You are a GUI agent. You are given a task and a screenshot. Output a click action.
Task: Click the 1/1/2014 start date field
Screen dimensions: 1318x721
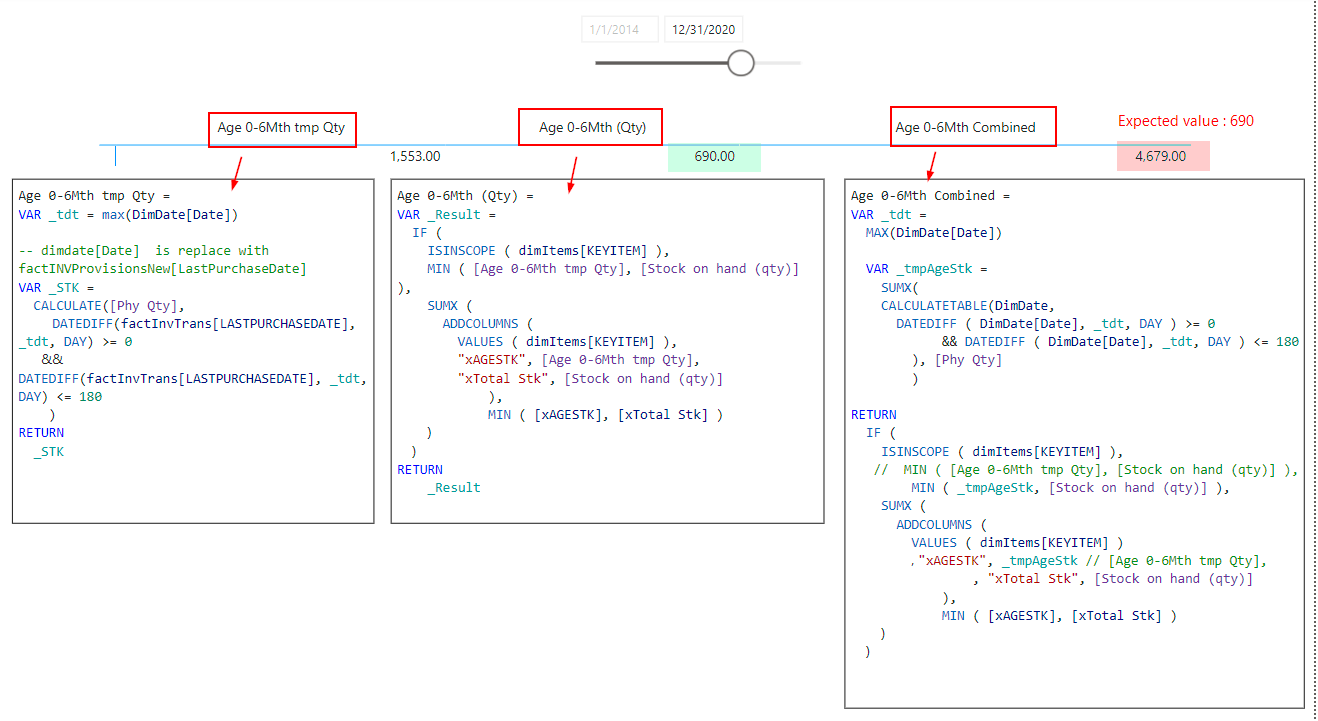[619, 30]
